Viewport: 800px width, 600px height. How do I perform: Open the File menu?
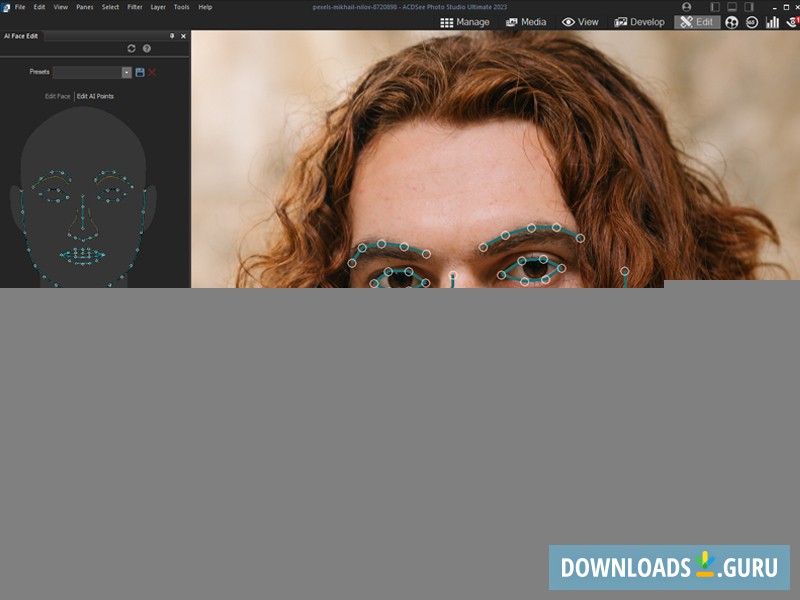20,7
